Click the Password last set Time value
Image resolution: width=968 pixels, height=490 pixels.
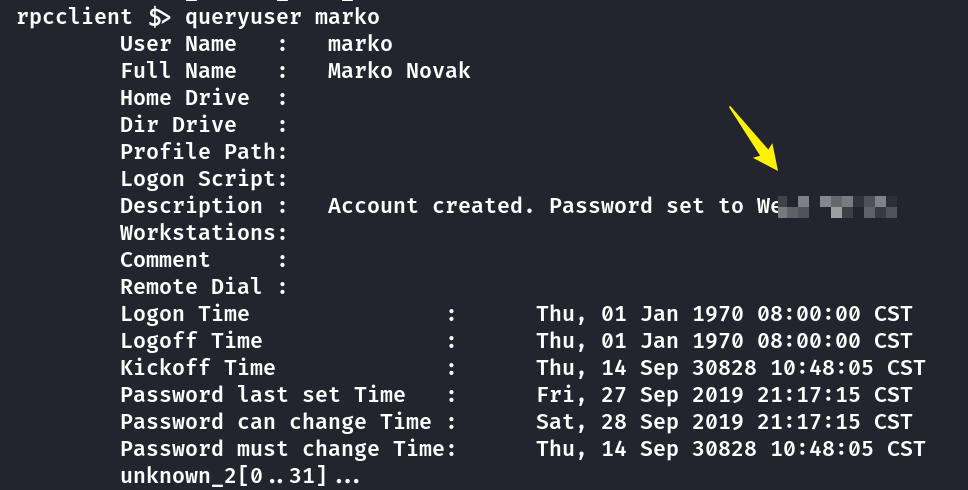coord(724,395)
